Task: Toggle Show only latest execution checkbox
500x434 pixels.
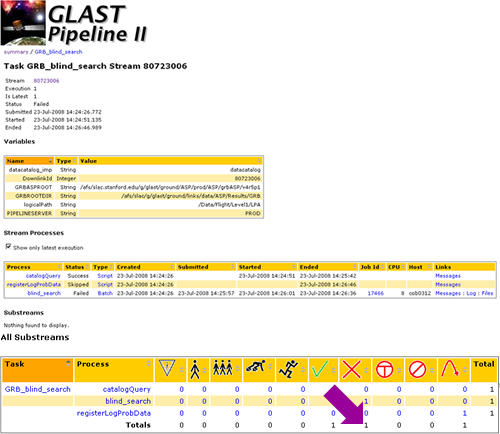Action: tap(8, 246)
